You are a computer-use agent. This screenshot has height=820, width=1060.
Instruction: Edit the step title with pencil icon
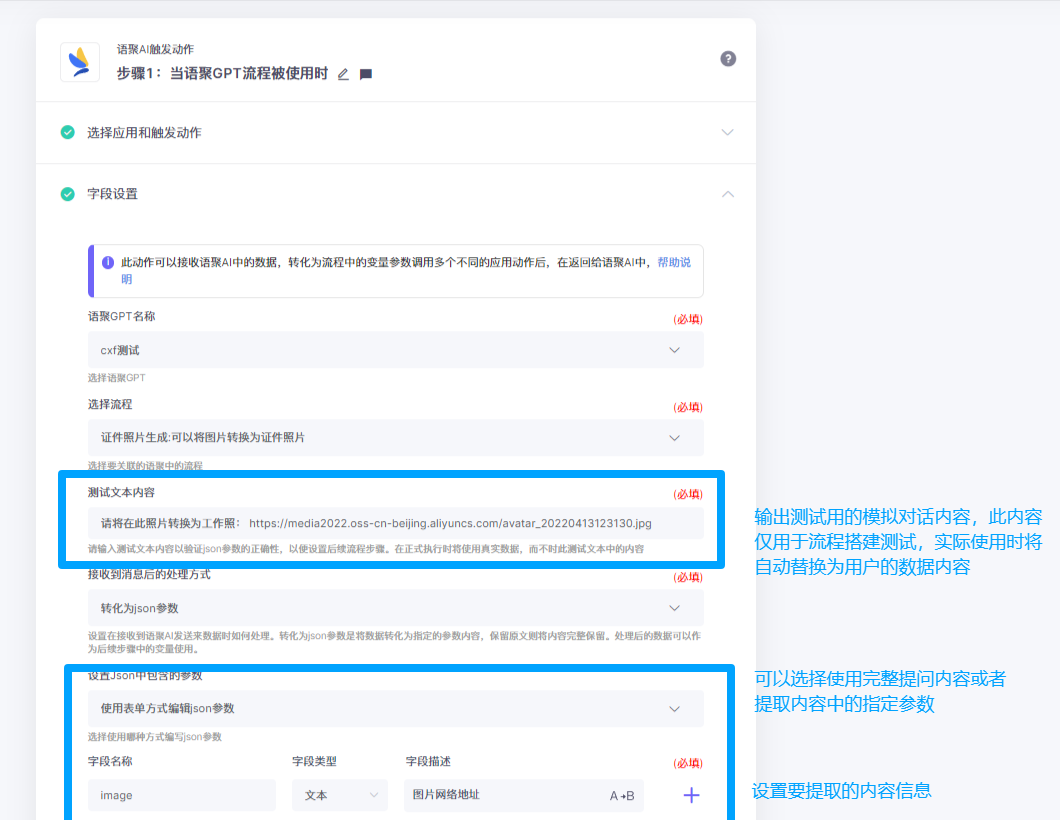click(343, 74)
